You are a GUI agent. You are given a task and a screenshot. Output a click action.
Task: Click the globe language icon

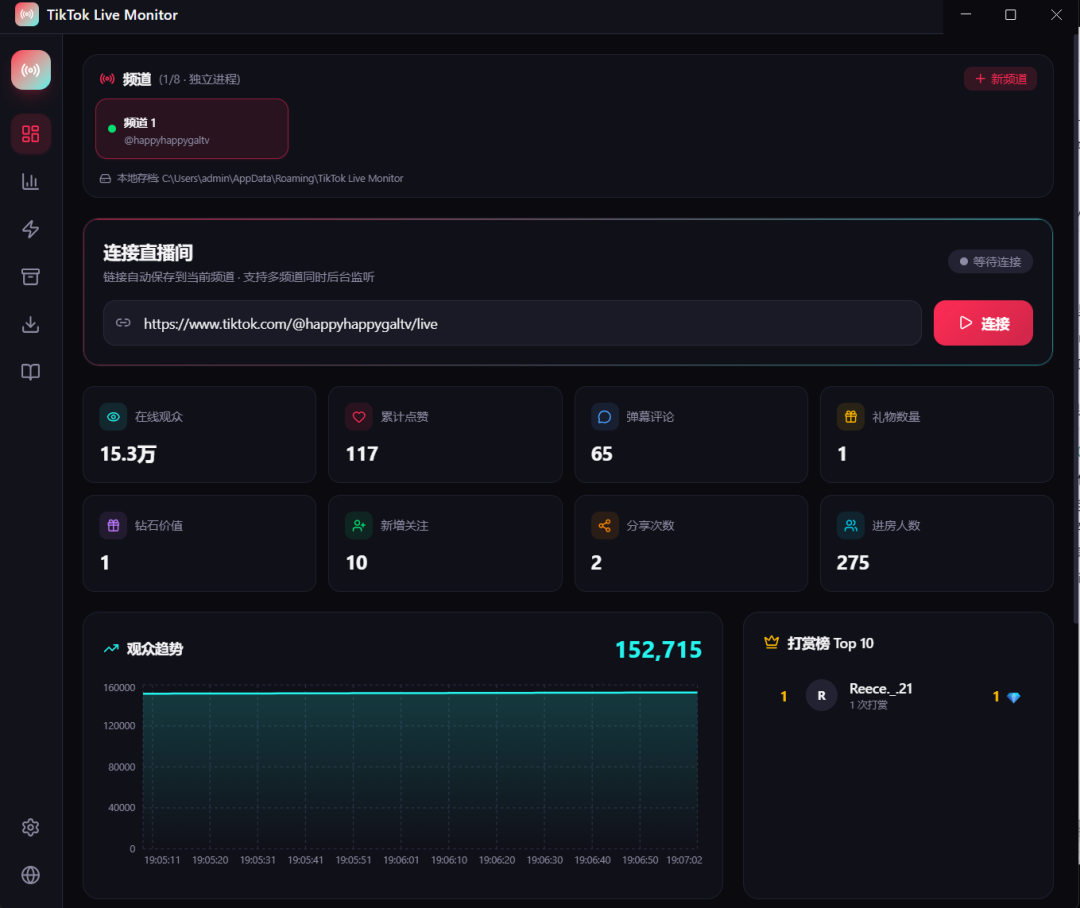(x=30, y=875)
